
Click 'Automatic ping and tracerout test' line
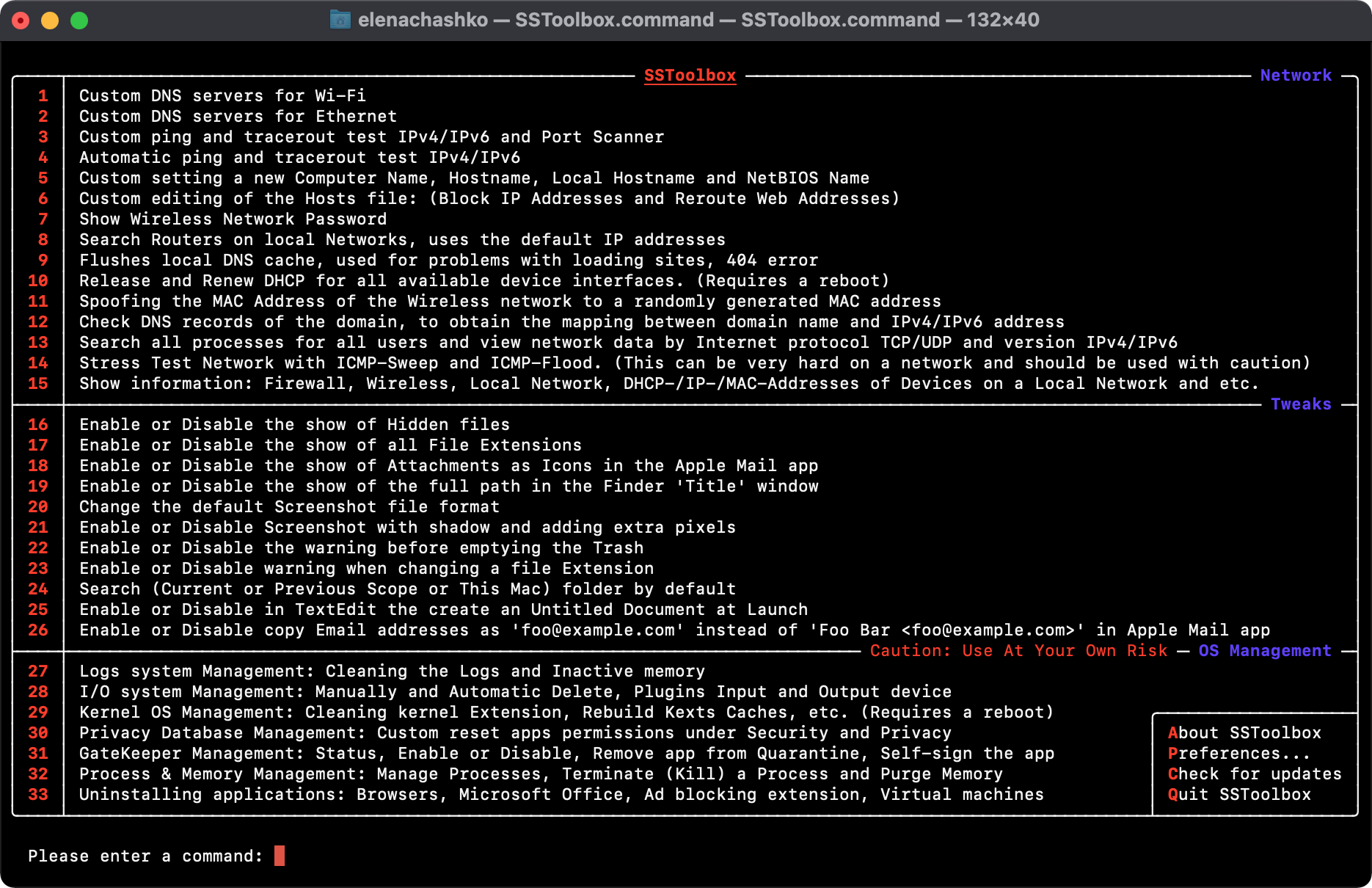click(x=299, y=158)
